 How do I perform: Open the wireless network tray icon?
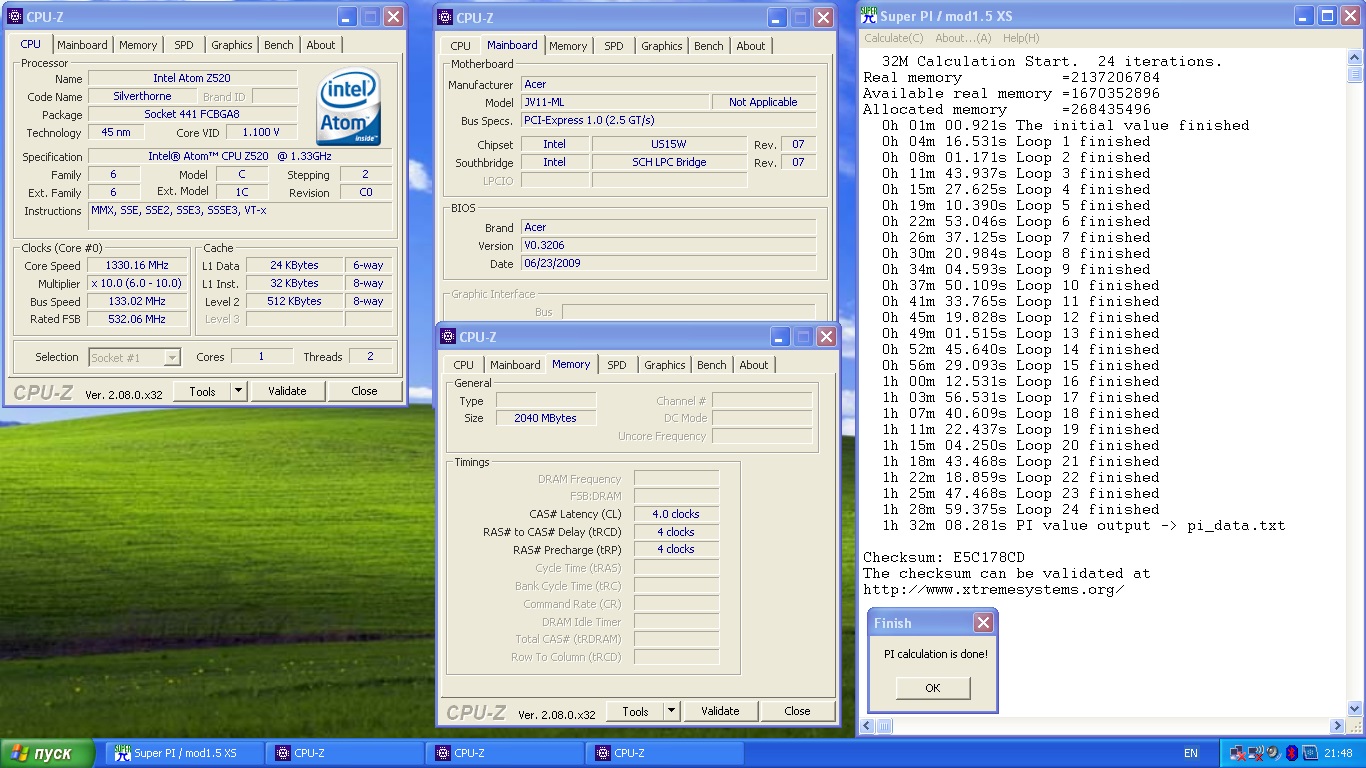[x=1255, y=753]
